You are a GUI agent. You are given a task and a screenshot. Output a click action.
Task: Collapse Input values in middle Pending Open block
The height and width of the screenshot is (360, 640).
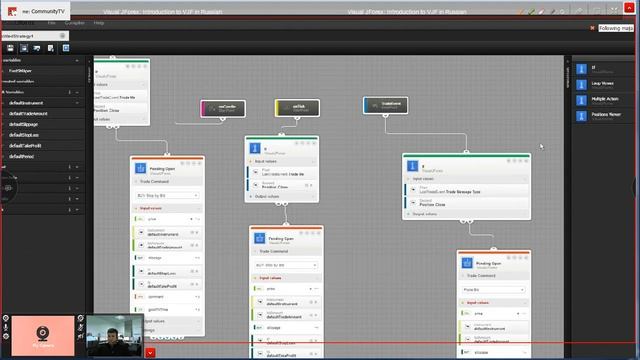286,278
